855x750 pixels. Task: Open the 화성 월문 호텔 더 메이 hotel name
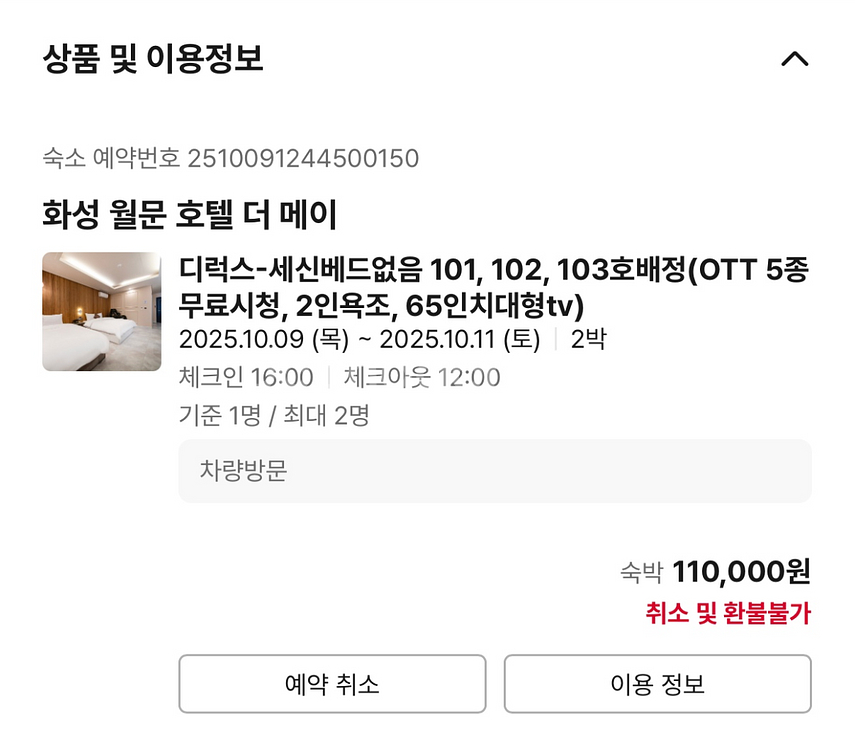click(x=190, y=214)
